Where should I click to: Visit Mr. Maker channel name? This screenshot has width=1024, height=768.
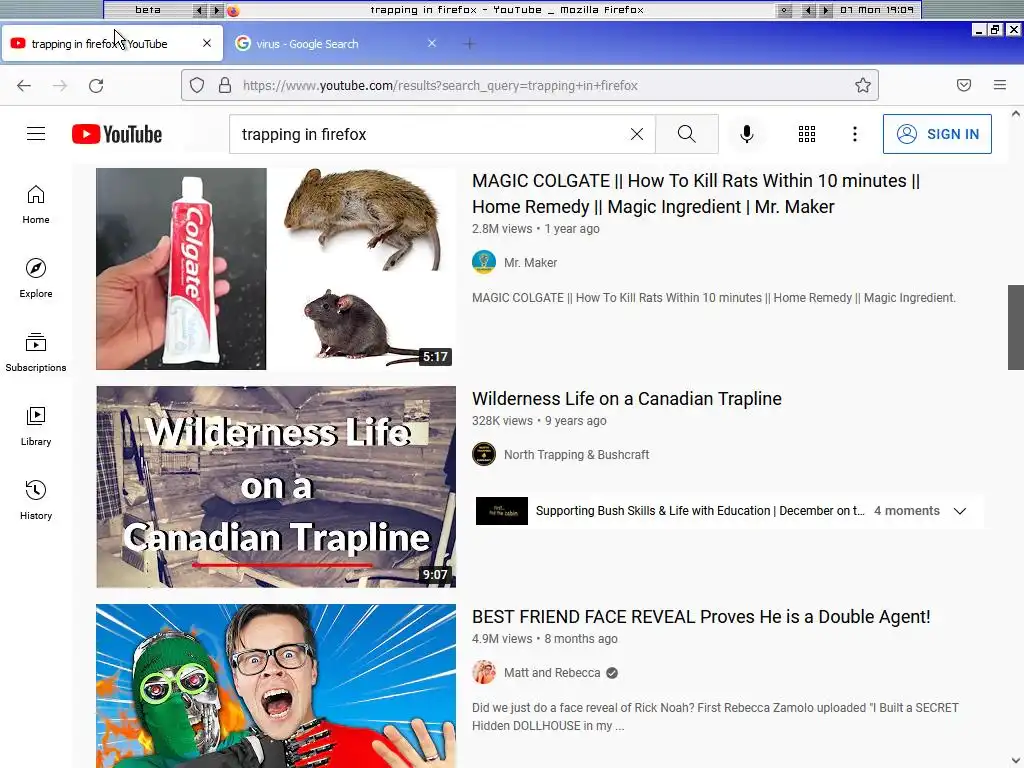pyautogui.click(x=530, y=263)
